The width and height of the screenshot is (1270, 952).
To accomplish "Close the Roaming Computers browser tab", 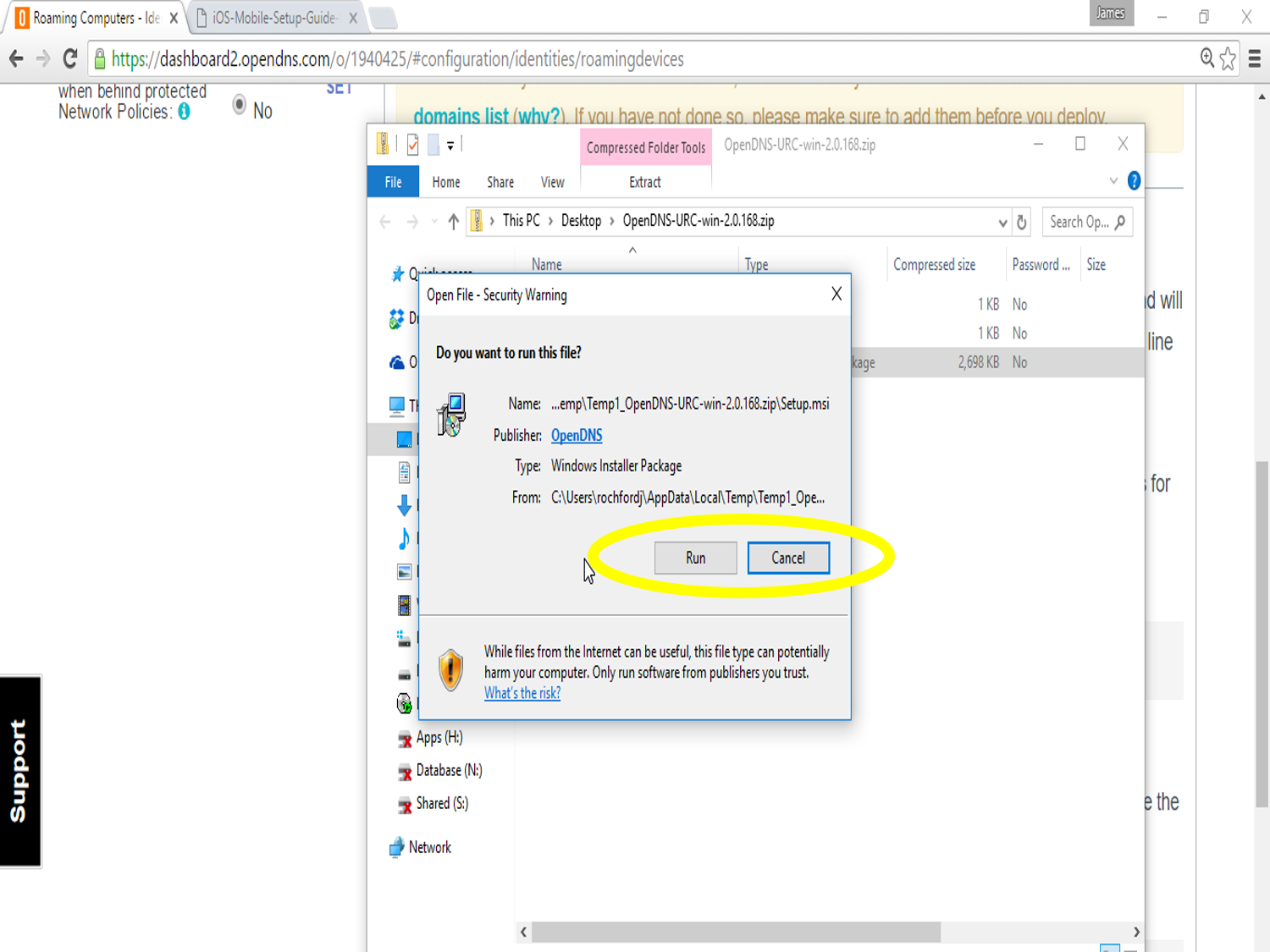I will coord(174,18).
